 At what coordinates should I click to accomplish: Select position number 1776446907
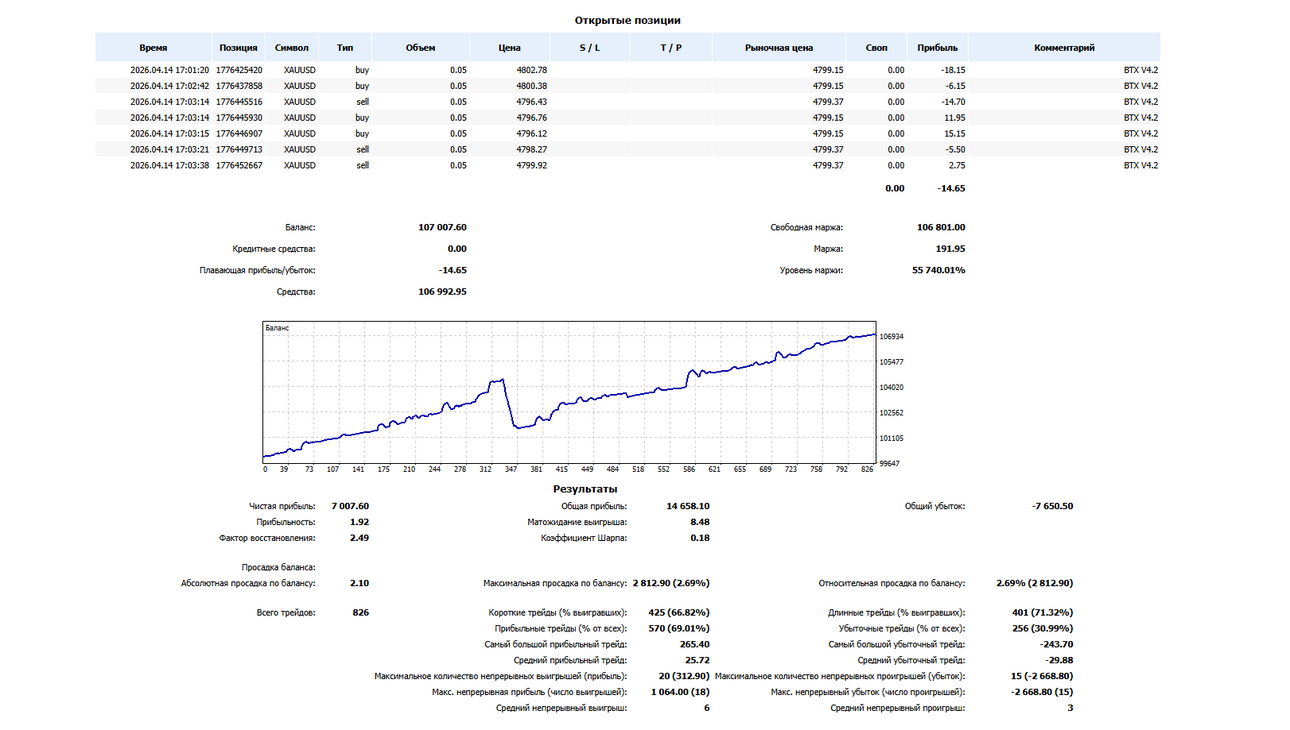click(239, 134)
